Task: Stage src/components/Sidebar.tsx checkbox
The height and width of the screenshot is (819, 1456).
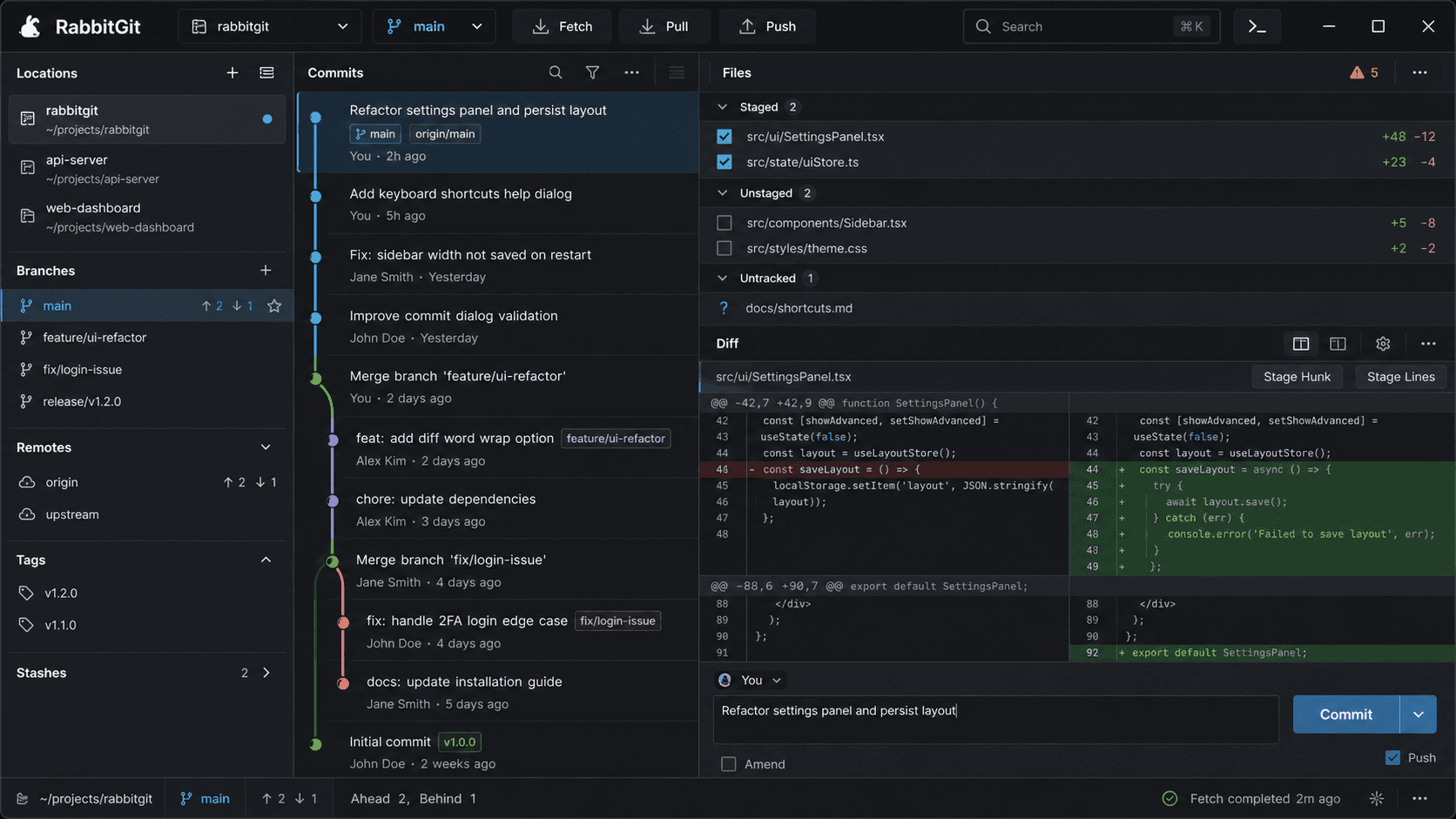Action: (724, 223)
